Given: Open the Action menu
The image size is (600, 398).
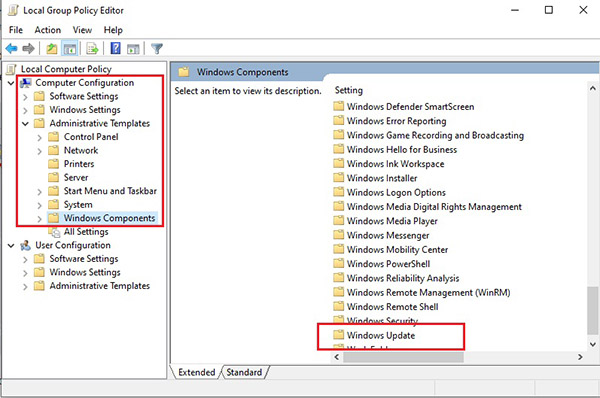Looking at the screenshot, I should 47,30.
